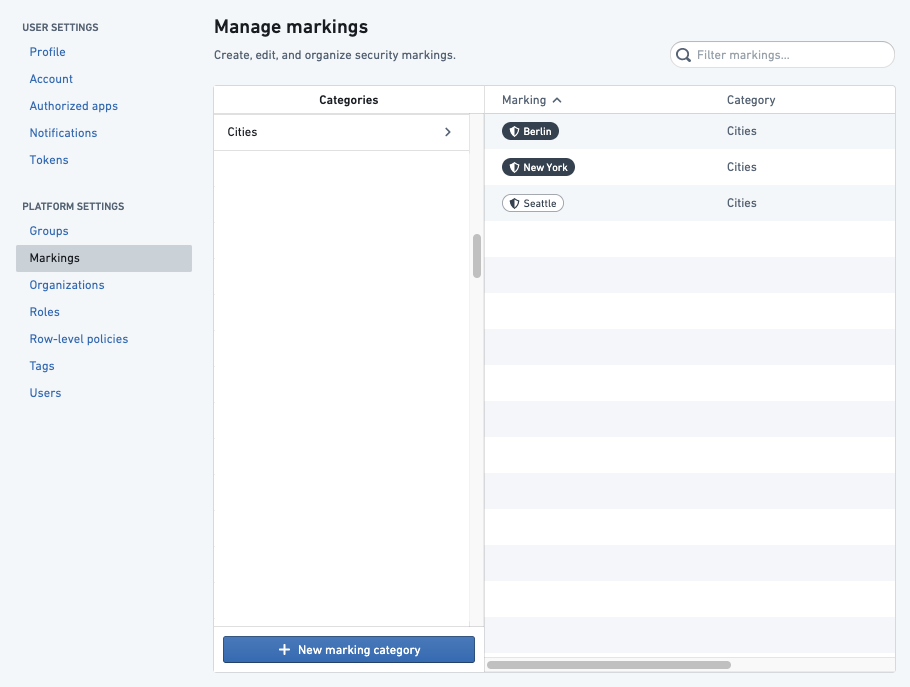
Task: Click the Manage markings heading
Action: (x=291, y=27)
